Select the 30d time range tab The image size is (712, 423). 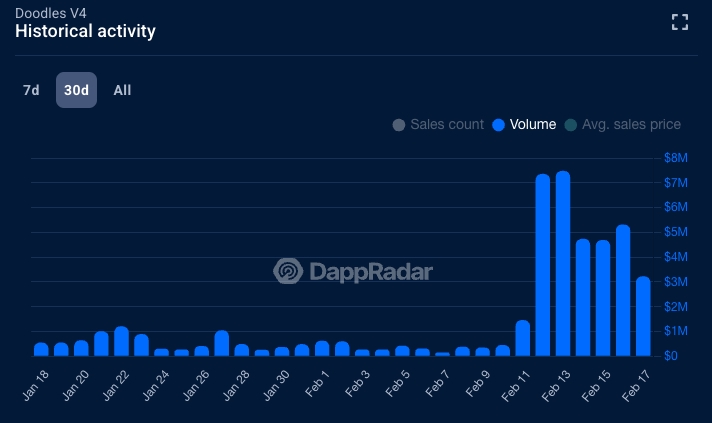(x=76, y=90)
